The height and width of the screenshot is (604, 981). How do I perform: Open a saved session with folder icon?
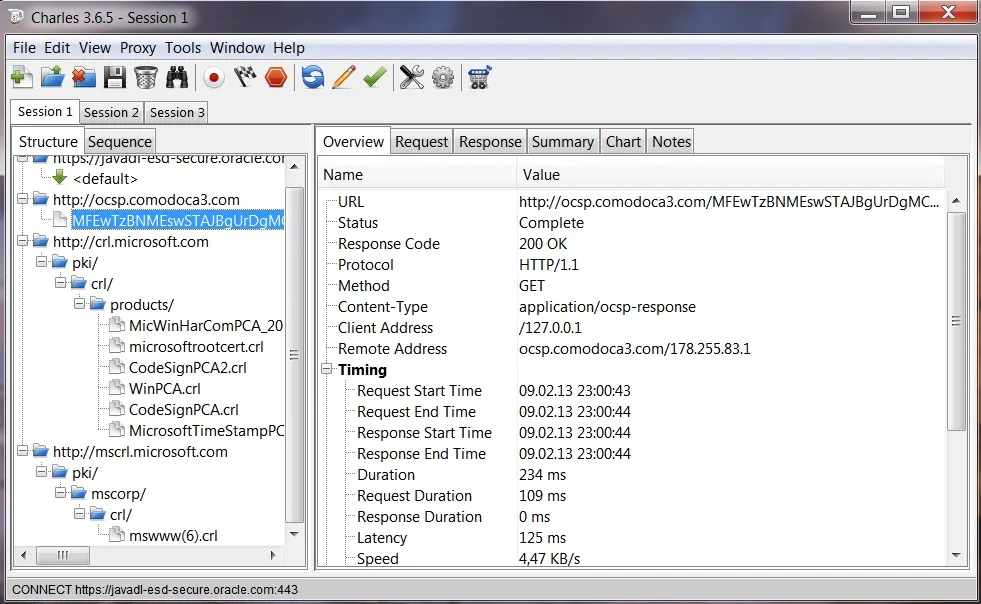pos(53,78)
